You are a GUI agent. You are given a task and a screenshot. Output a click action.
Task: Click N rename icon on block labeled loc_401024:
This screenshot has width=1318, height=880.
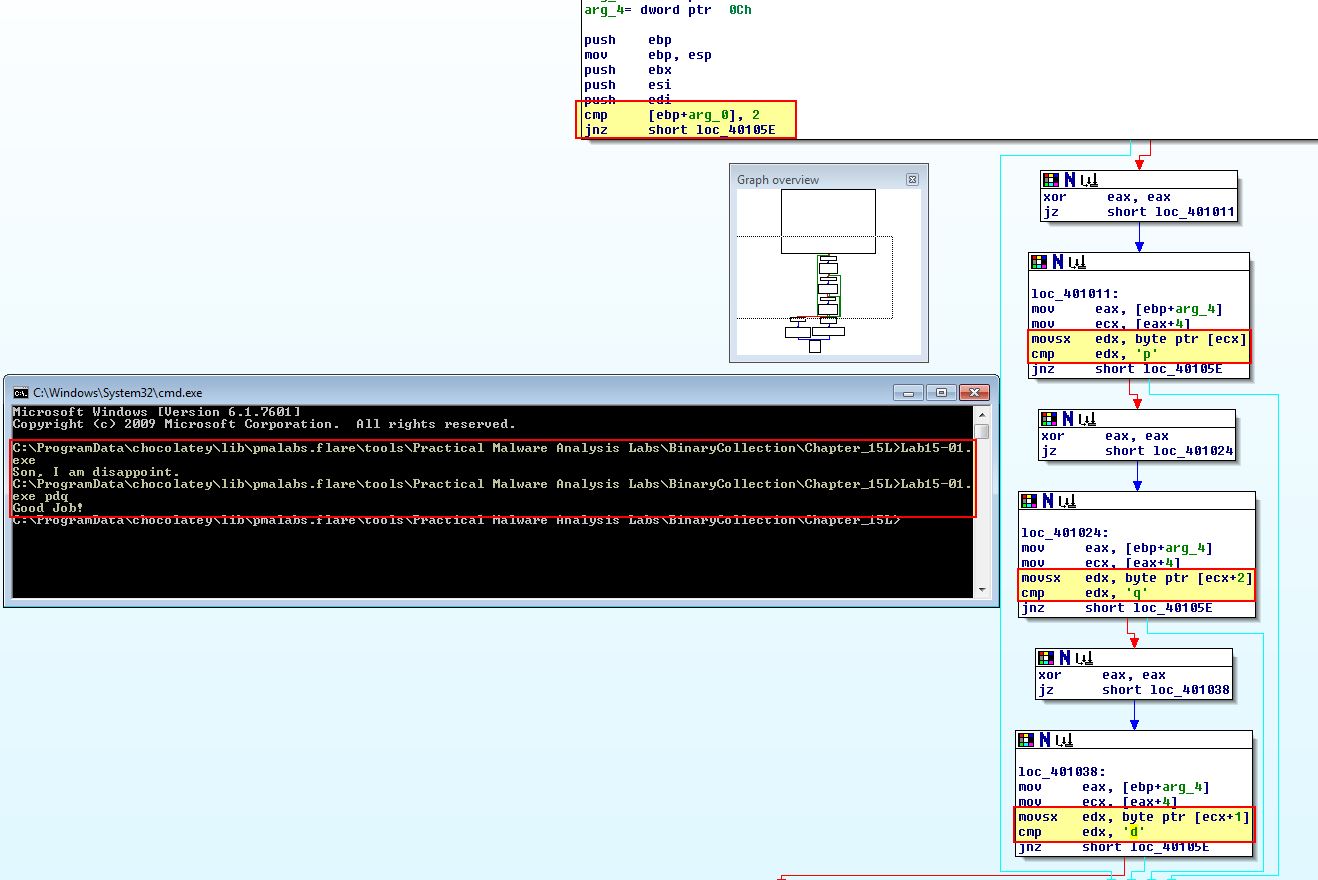(x=1047, y=500)
